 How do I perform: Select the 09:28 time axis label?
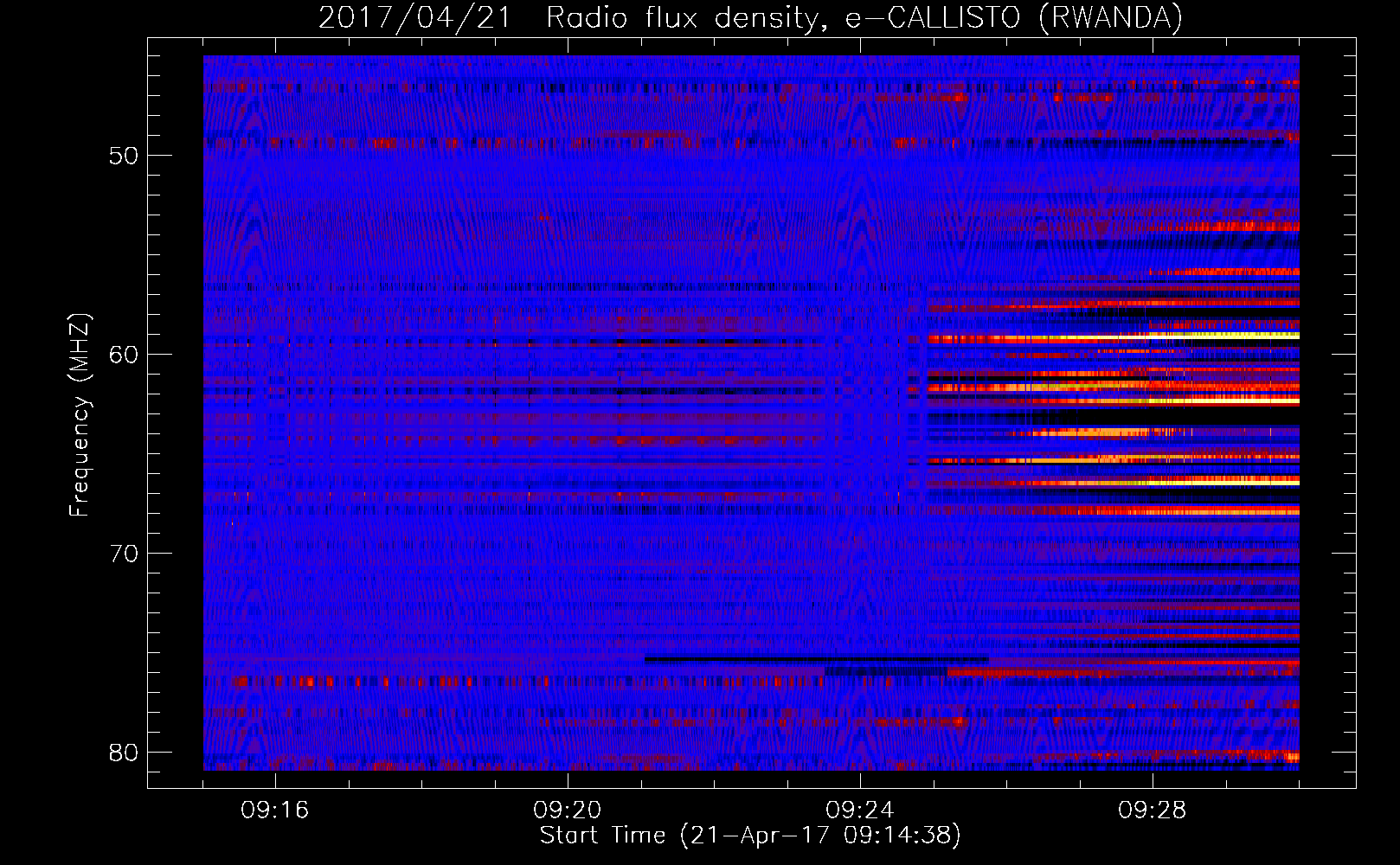point(1153,811)
